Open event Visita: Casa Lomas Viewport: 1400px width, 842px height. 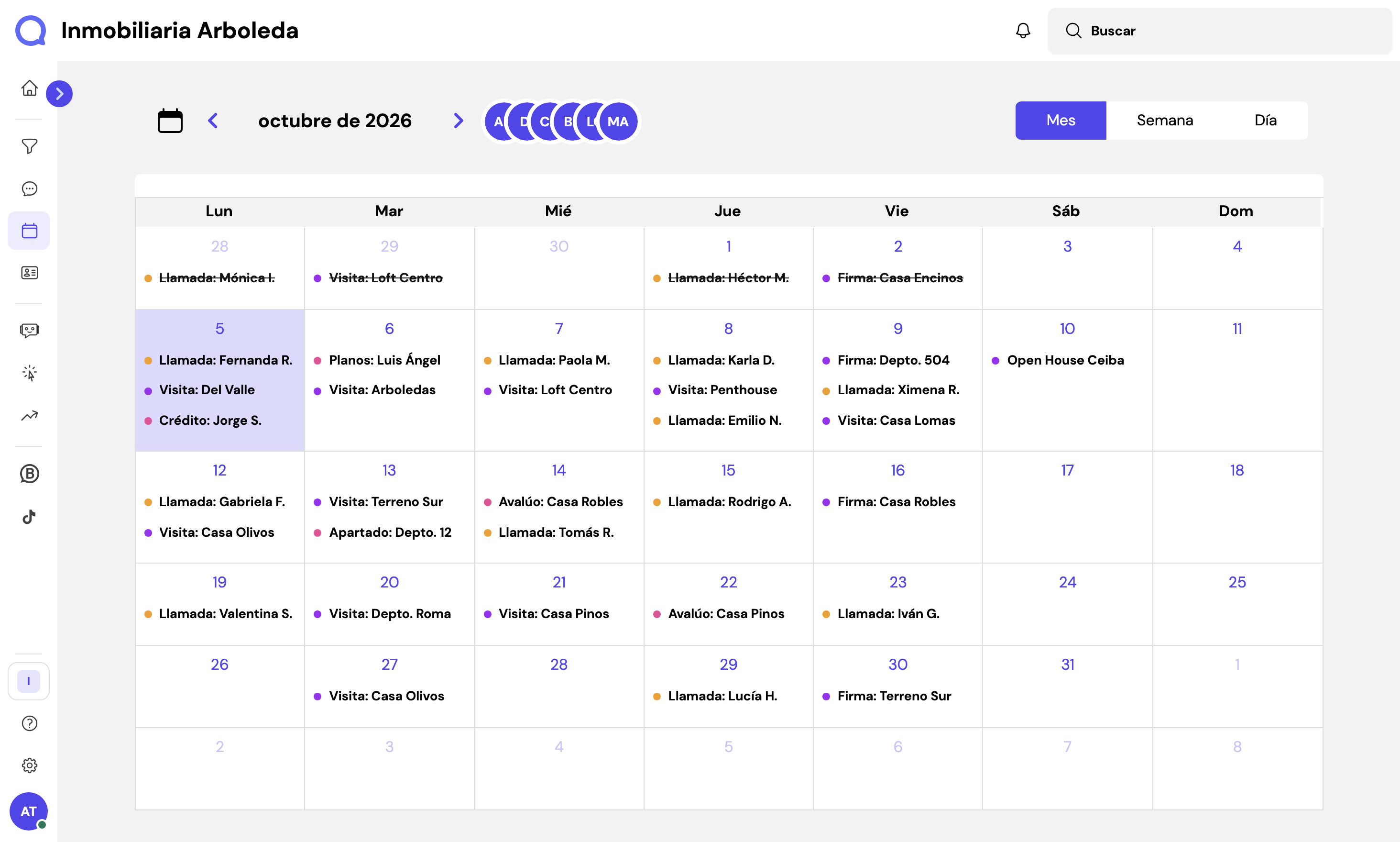pyautogui.click(x=889, y=421)
